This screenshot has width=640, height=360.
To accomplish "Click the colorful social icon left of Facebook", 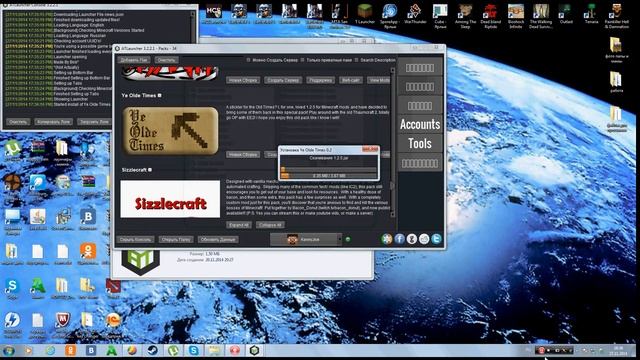I will [x=387, y=239].
